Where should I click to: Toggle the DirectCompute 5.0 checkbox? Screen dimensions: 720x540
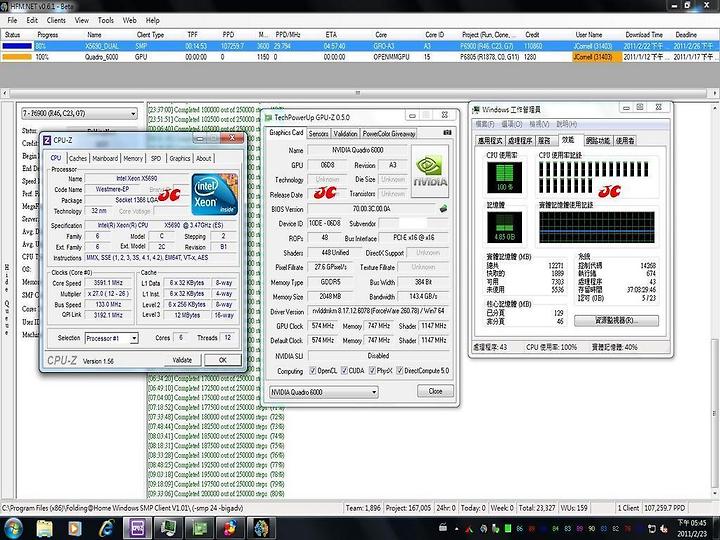pyautogui.click(x=400, y=371)
